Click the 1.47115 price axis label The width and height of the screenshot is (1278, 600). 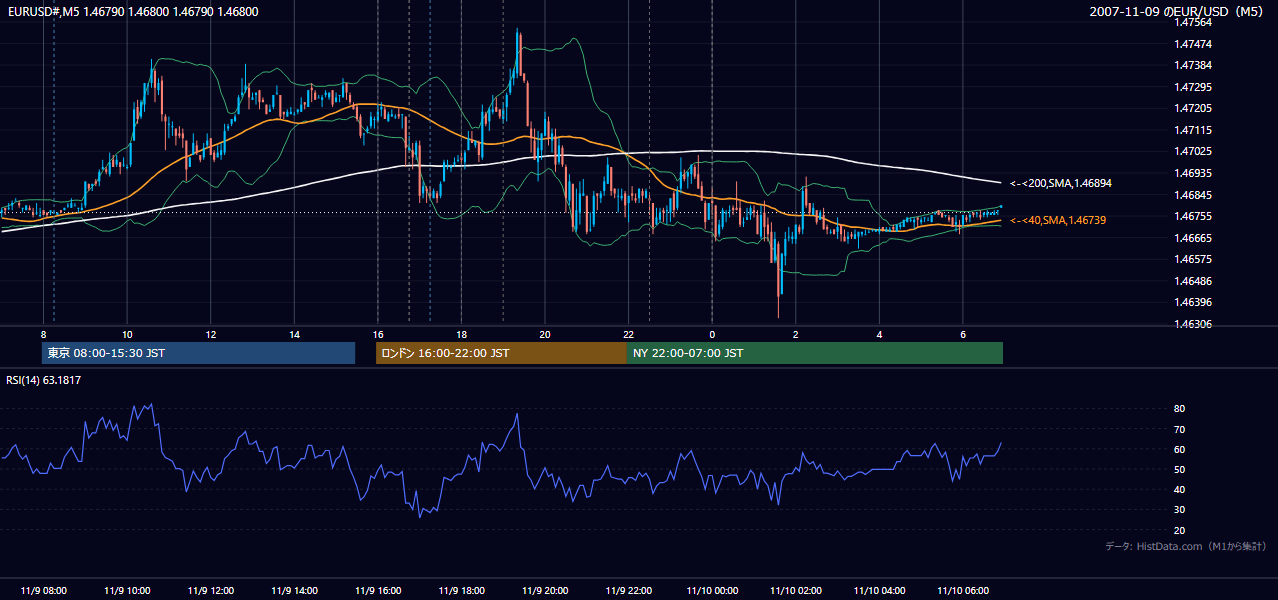pos(1193,130)
